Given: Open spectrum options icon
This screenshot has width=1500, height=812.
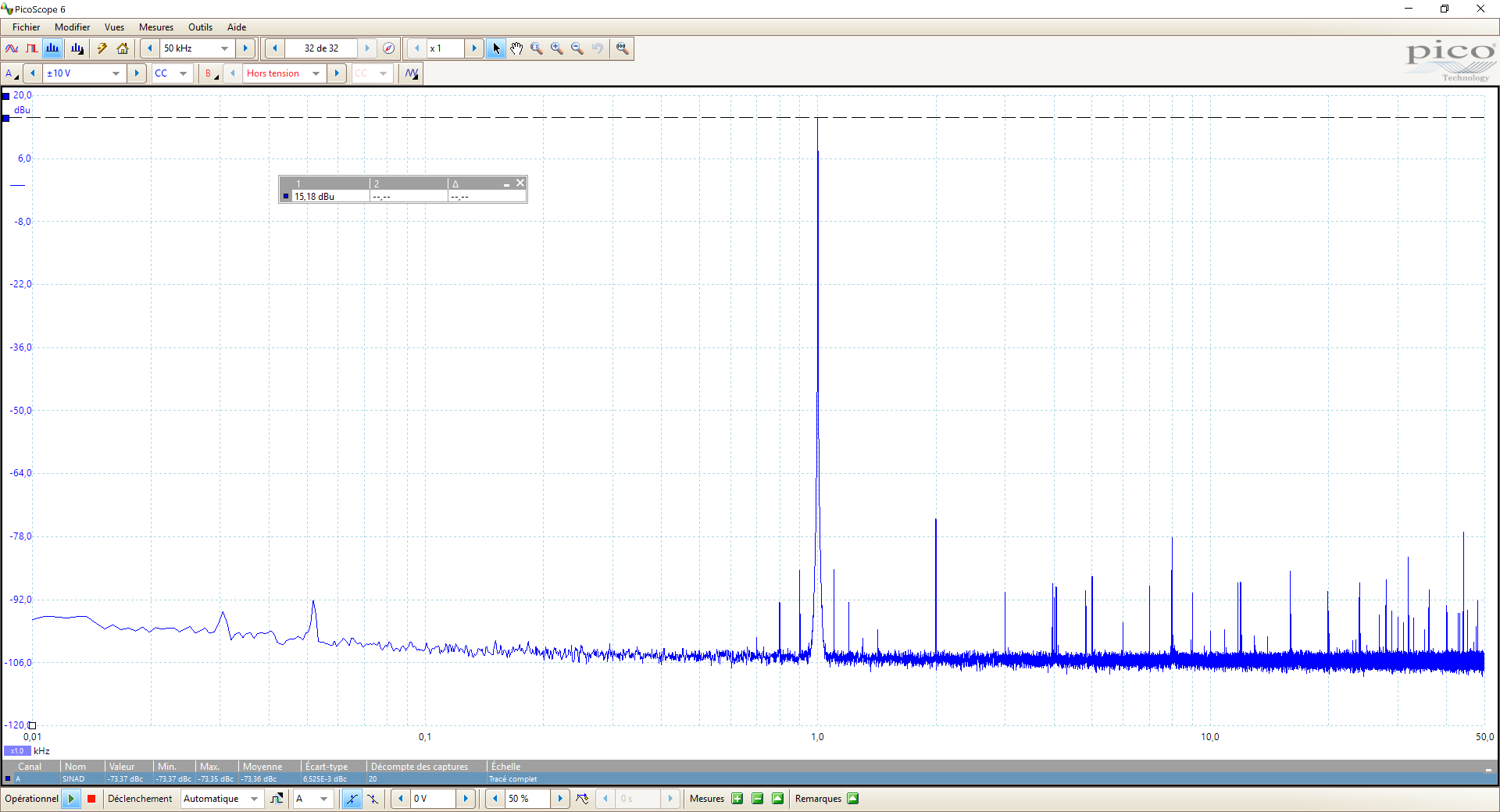Looking at the screenshot, I should click(77, 48).
